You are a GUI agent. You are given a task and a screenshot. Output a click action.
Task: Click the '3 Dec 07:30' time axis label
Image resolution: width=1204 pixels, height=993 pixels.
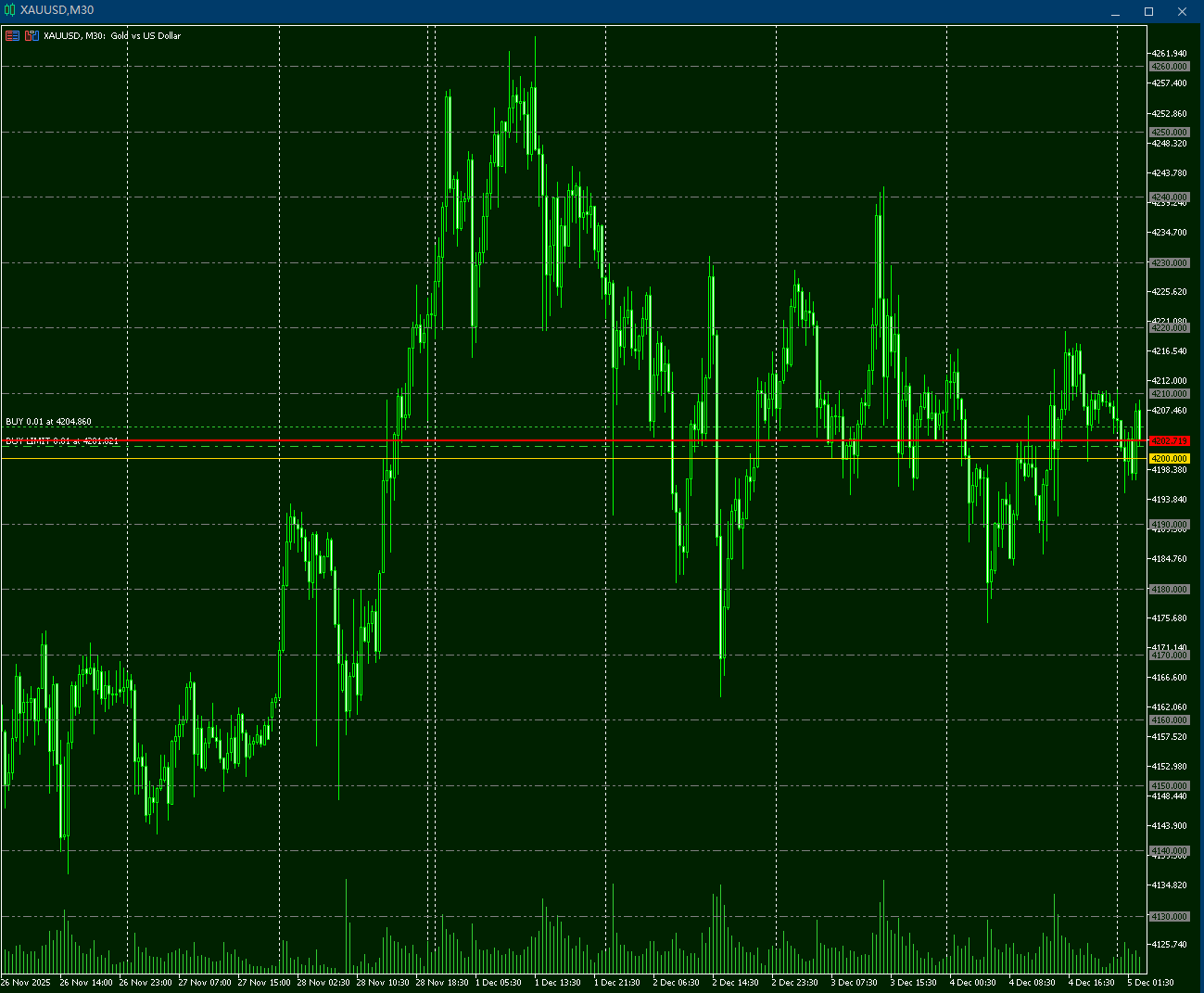[x=855, y=983]
